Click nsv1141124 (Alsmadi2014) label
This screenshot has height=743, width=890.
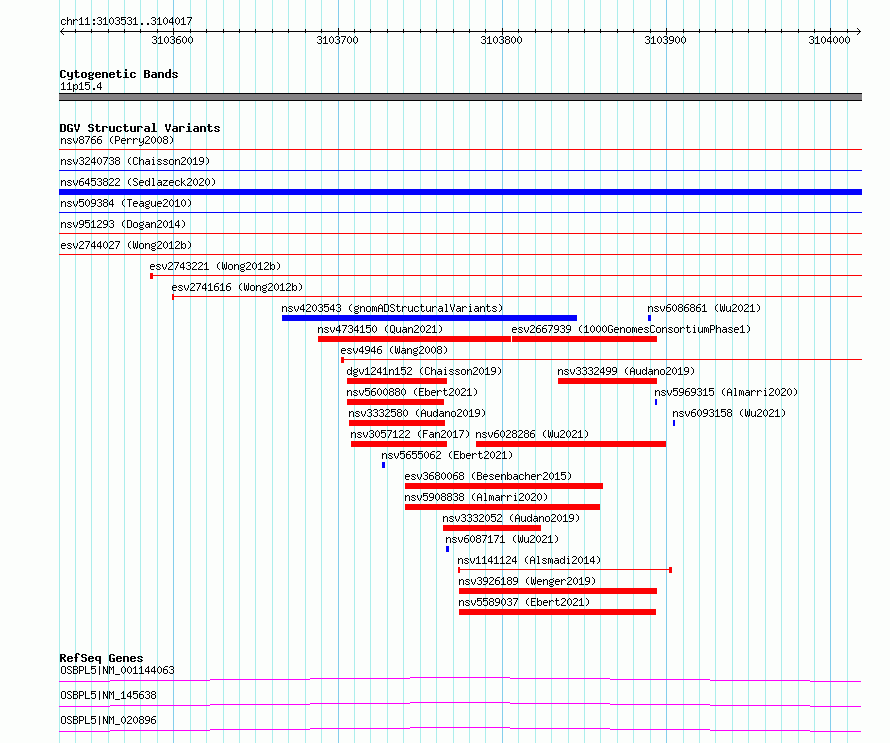click(529, 560)
